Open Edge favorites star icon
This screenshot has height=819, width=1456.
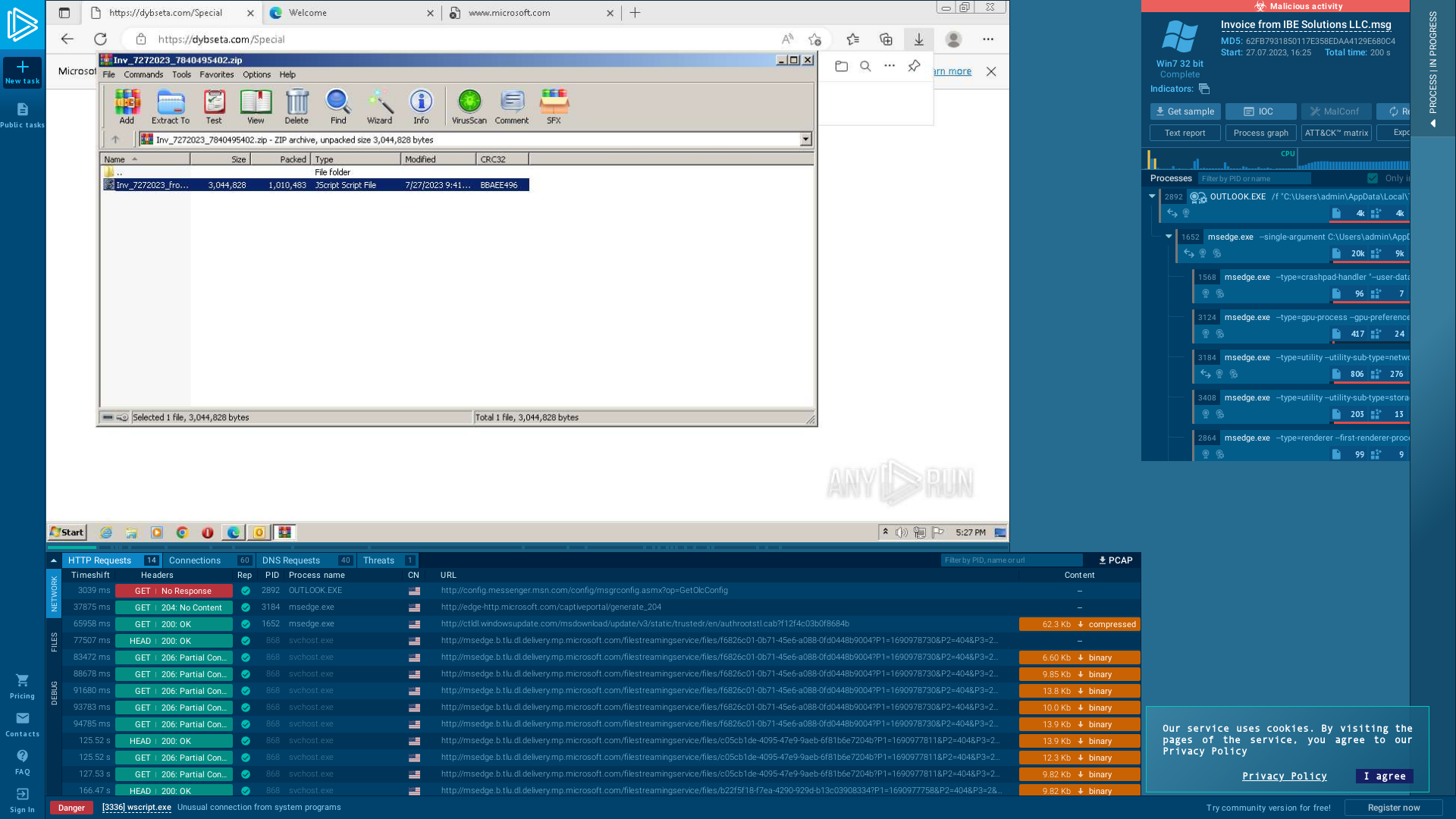point(853,39)
